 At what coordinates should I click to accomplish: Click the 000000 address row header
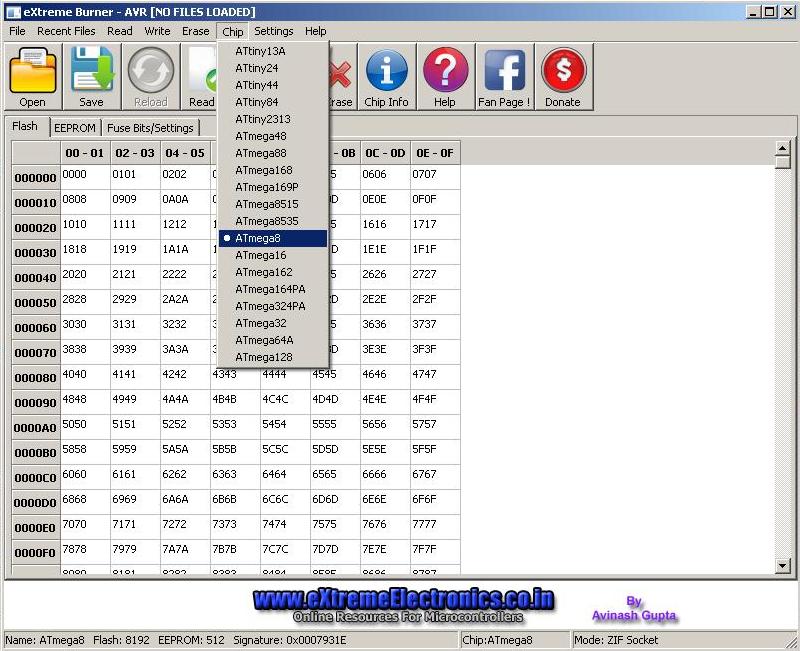[36, 178]
